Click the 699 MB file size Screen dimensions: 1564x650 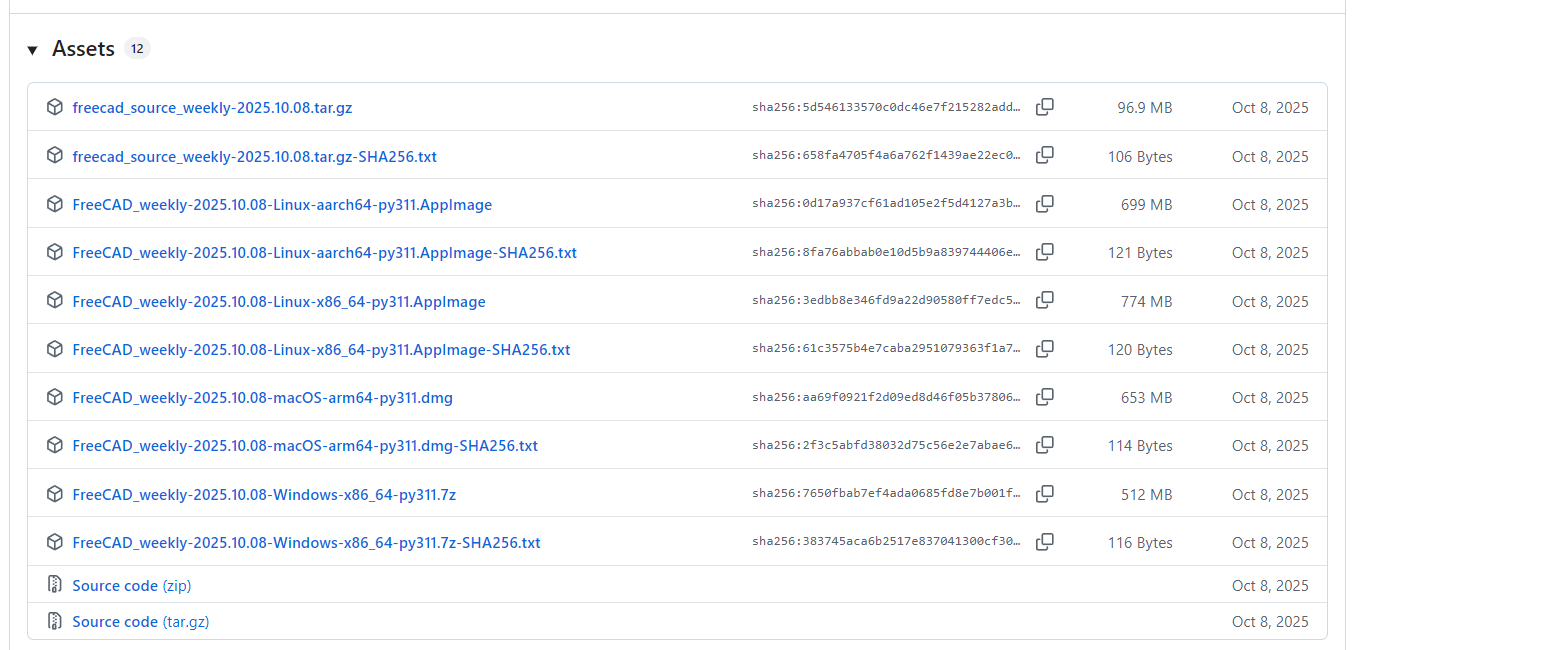[x=1147, y=205]
